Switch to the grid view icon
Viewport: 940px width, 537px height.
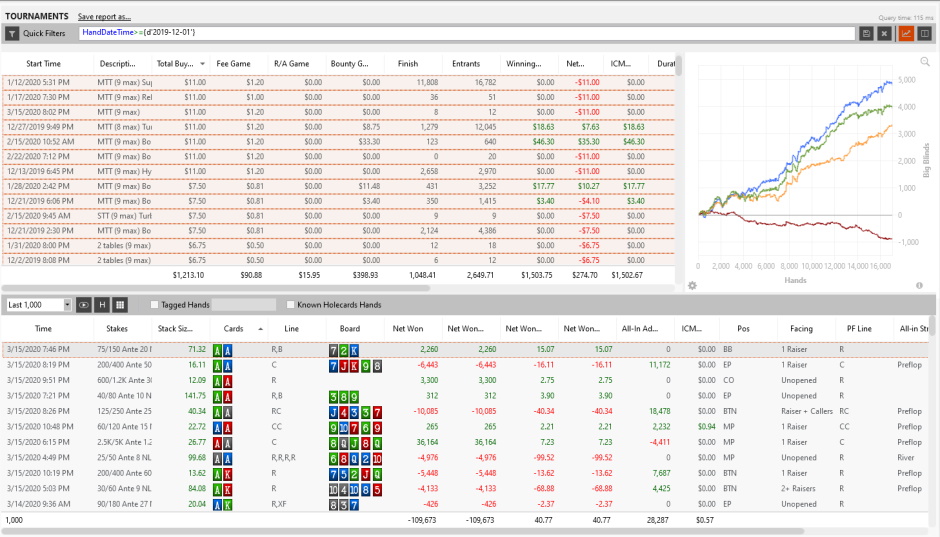click(120, 305)
